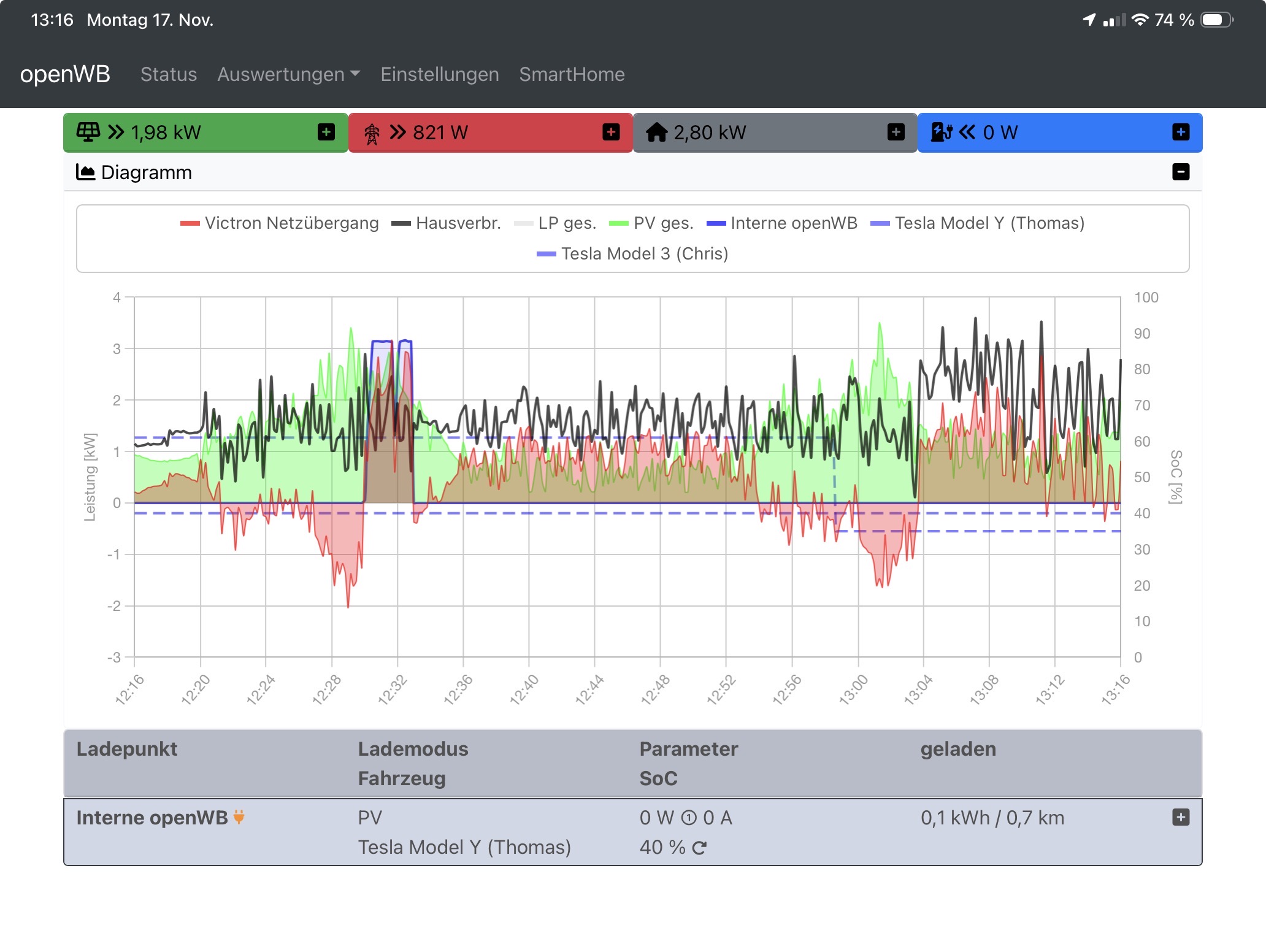This screenshot has width=1266, height=952.
Task: Click the house consumption icon
Action: (656, 132)
